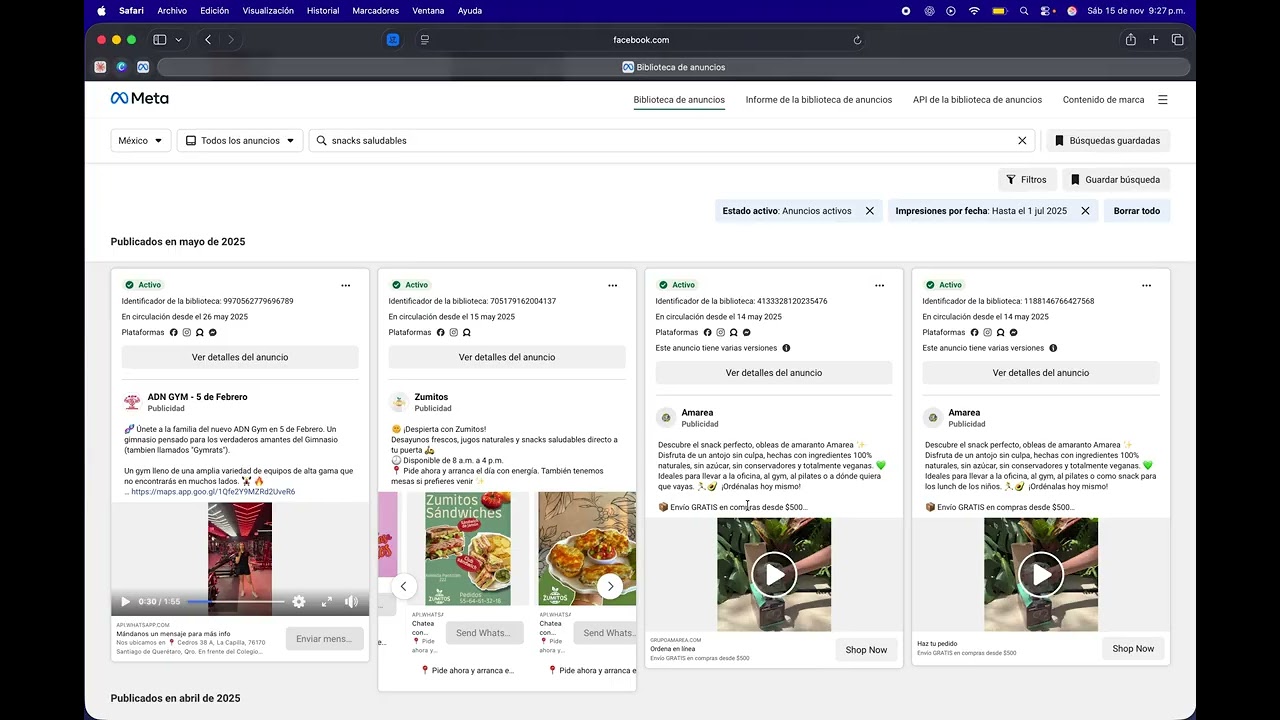Viewport: 1280px width, 720px height.
Task: Open Búsquedas guardadas
Action: coord(1108,141)
